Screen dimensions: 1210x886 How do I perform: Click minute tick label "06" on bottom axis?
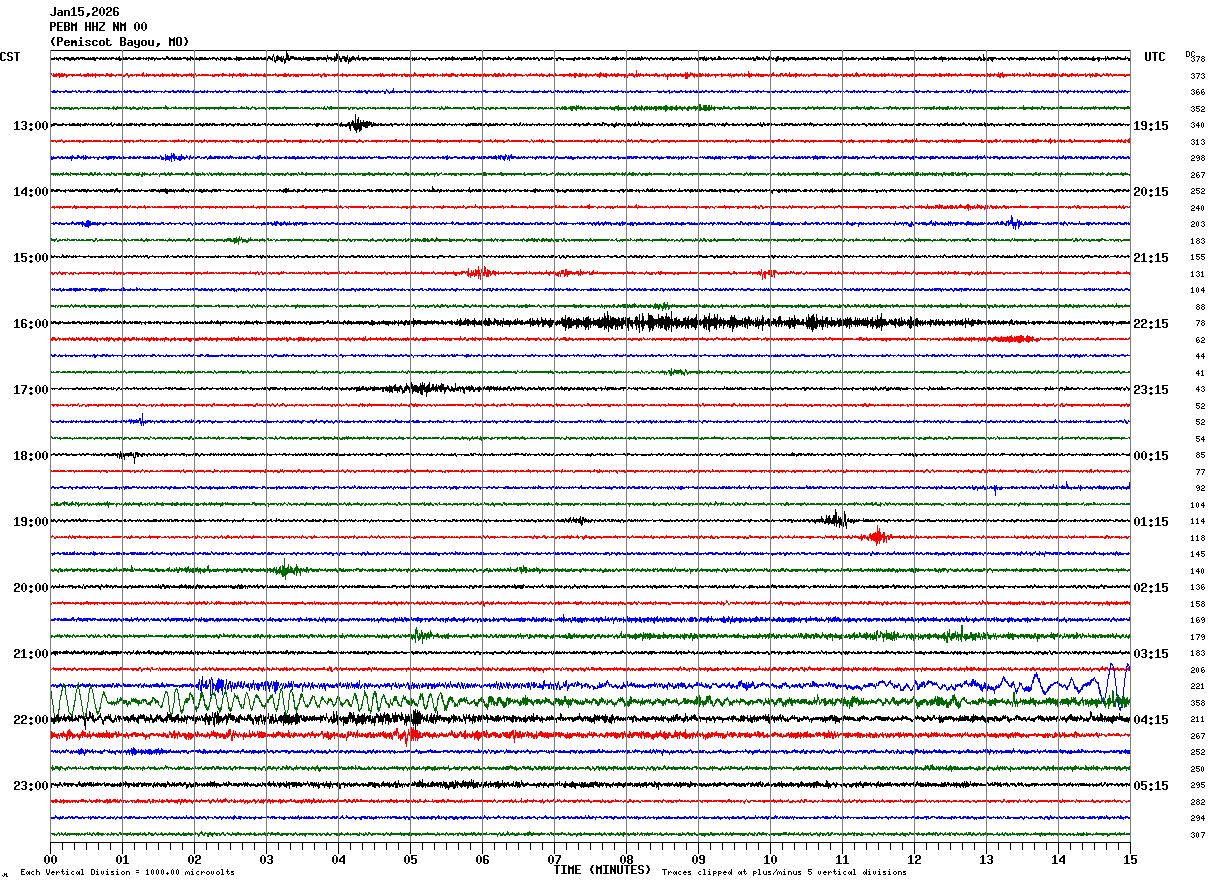(482, 860)
